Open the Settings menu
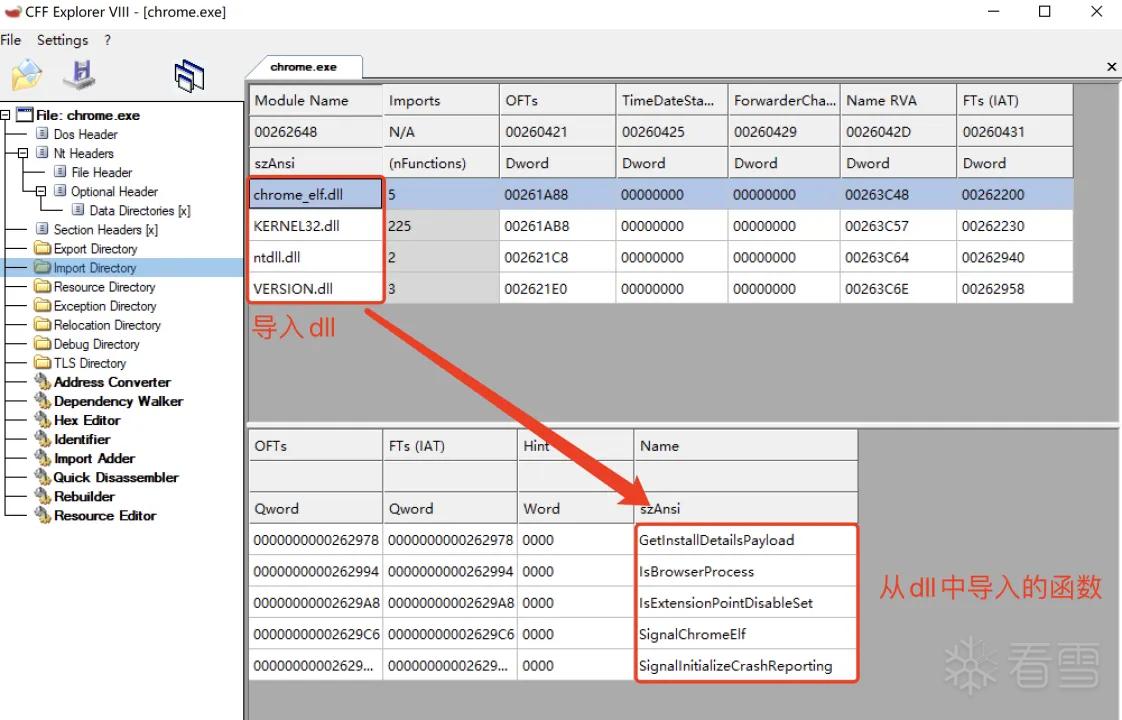1122x720 pixels. point(62,40)
